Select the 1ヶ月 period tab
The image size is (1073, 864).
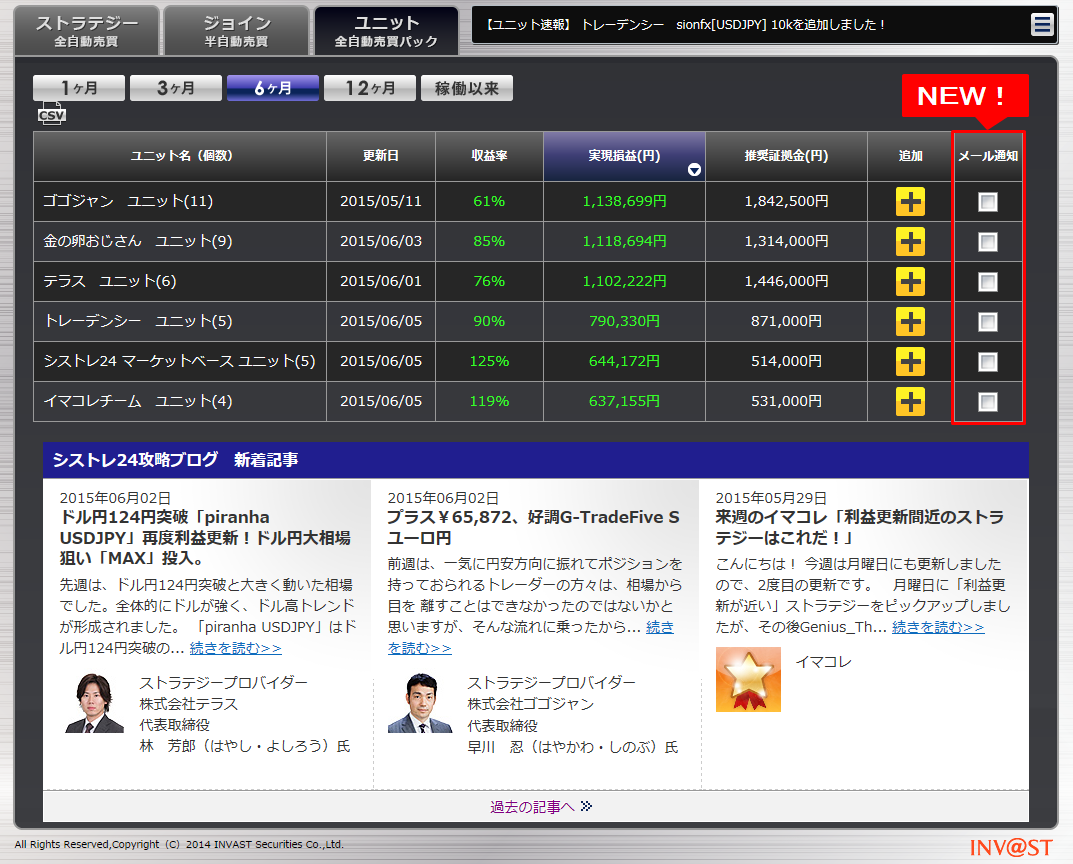(x=79, y=88)
